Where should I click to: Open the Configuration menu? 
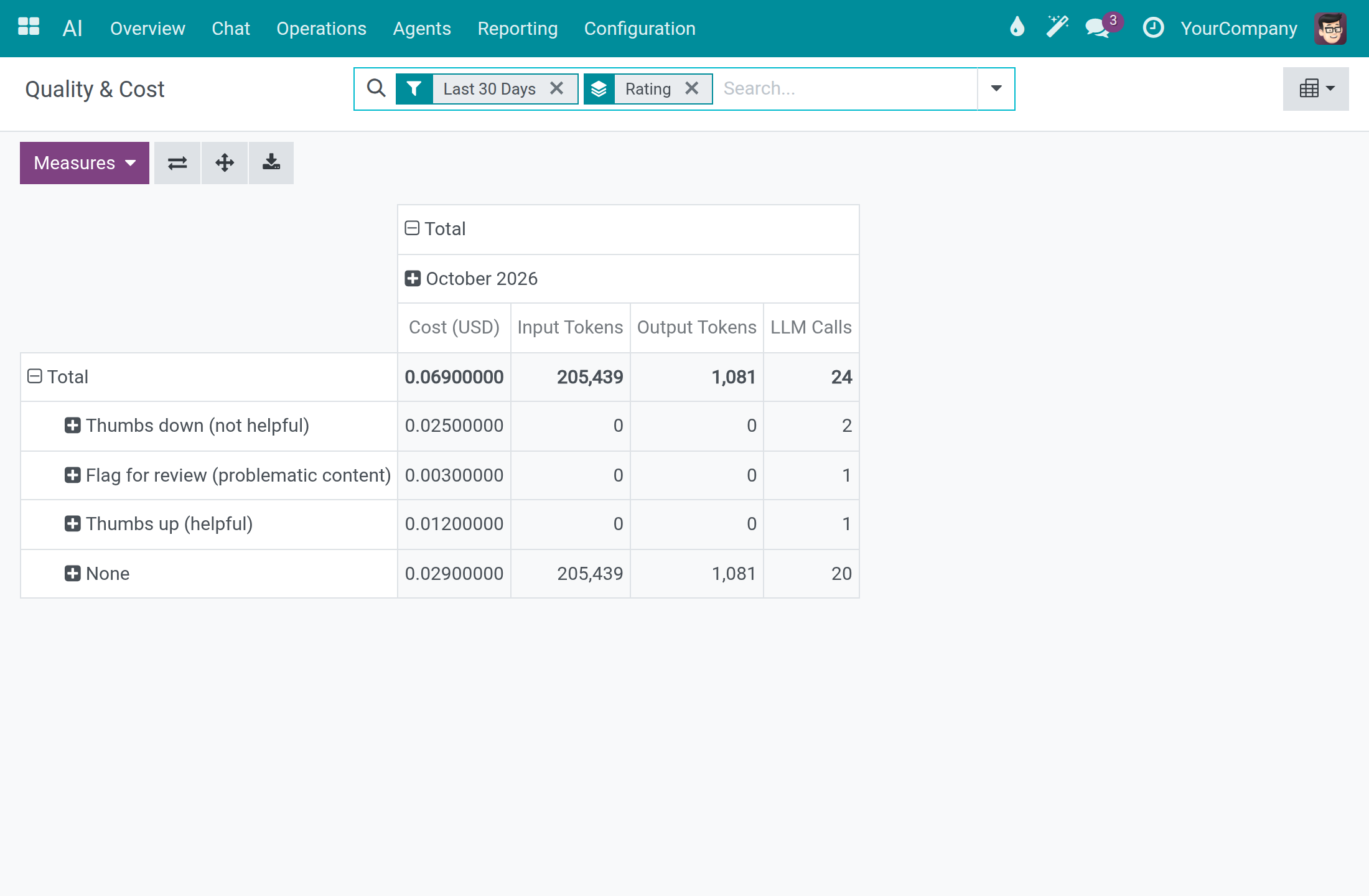coord(640,29)
